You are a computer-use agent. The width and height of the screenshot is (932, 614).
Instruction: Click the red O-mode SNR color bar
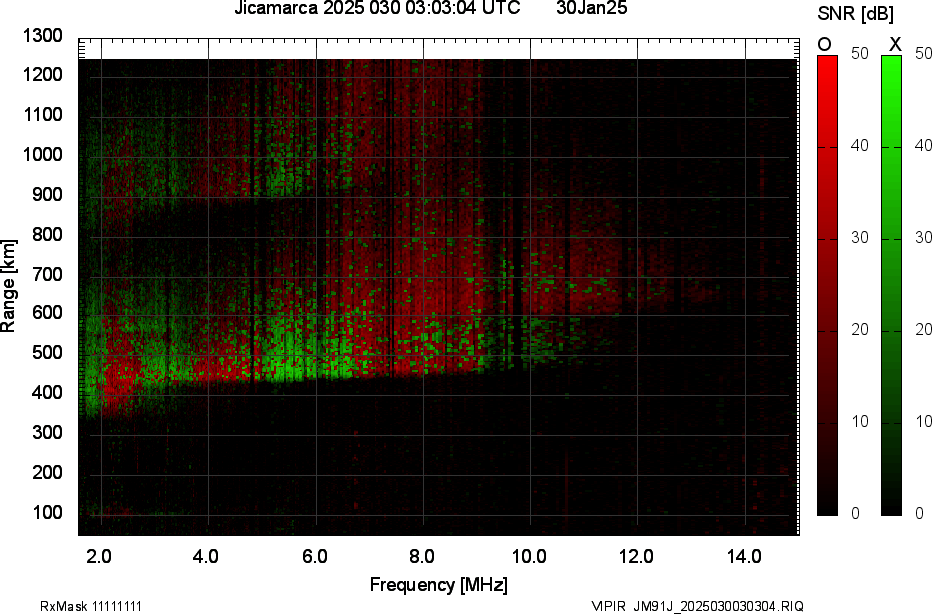(x=827, y=285)
